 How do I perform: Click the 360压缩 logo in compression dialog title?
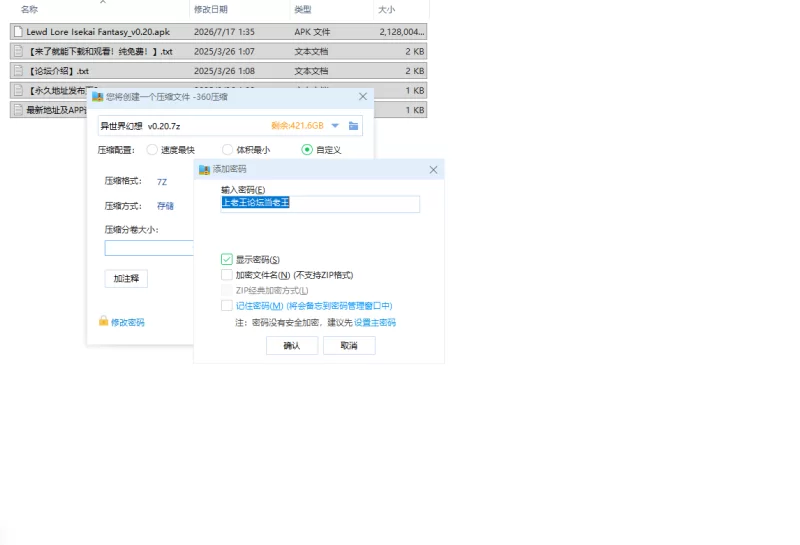pos(97,97)
